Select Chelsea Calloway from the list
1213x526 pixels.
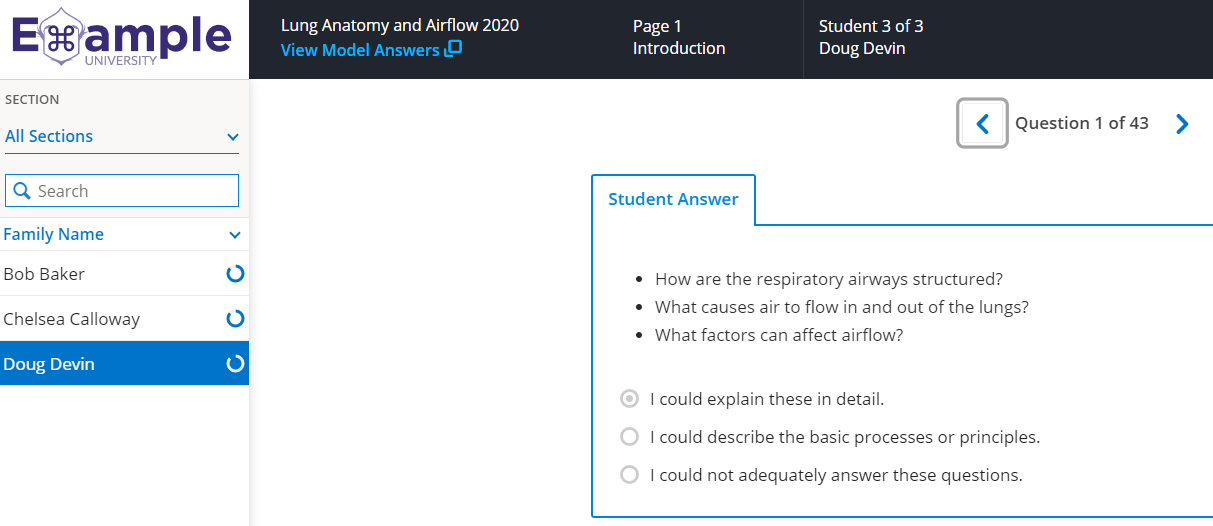pos(71,319)
